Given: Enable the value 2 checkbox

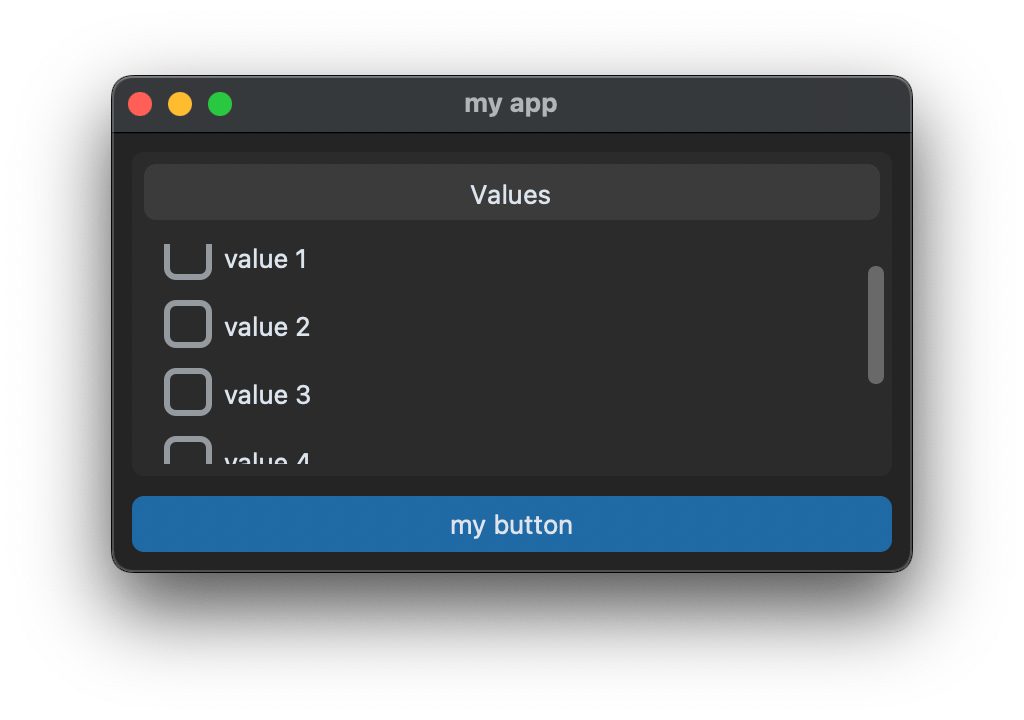Looking at the screenshot, I should 188,324.
